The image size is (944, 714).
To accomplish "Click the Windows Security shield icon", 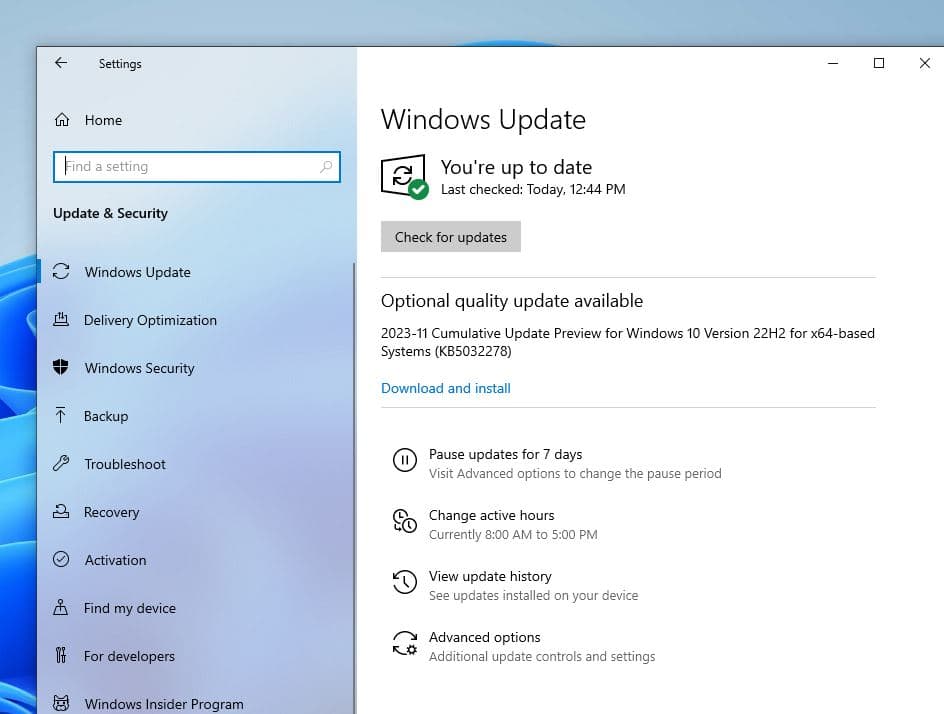I will click(61, 367).
